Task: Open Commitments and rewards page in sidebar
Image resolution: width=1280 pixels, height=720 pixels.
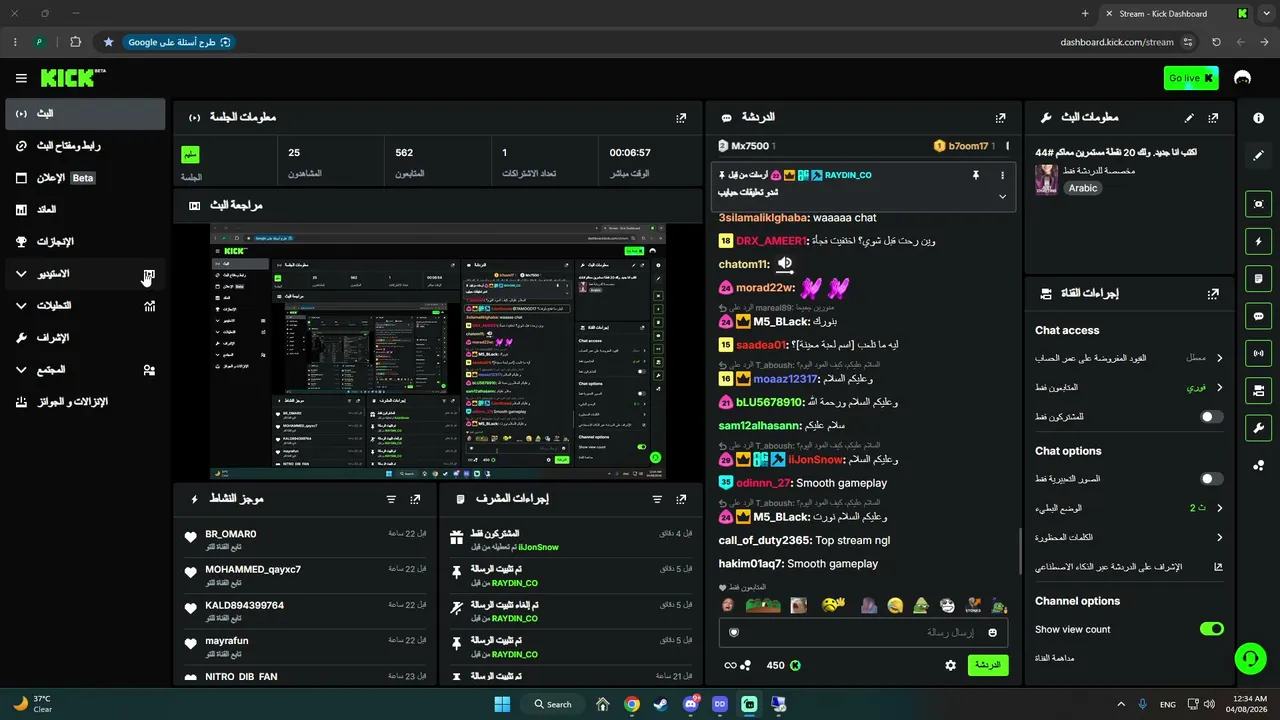Action: (x=85, y=402)
